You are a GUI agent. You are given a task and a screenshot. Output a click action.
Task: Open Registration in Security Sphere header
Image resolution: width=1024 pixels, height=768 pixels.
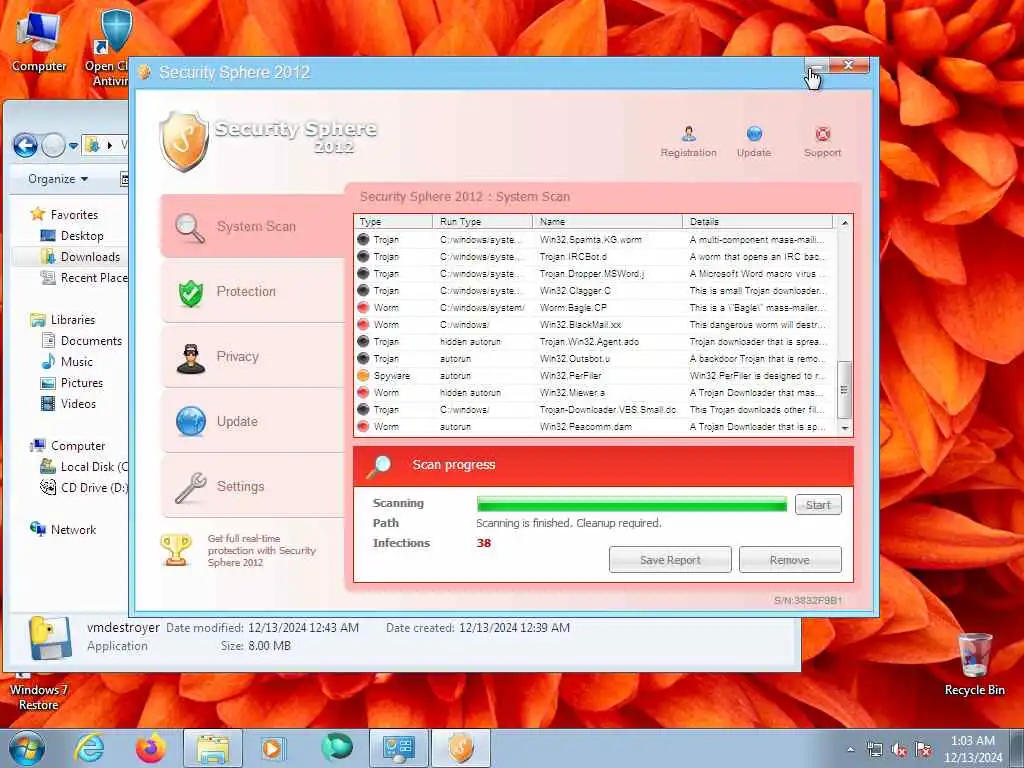(688, 141)
